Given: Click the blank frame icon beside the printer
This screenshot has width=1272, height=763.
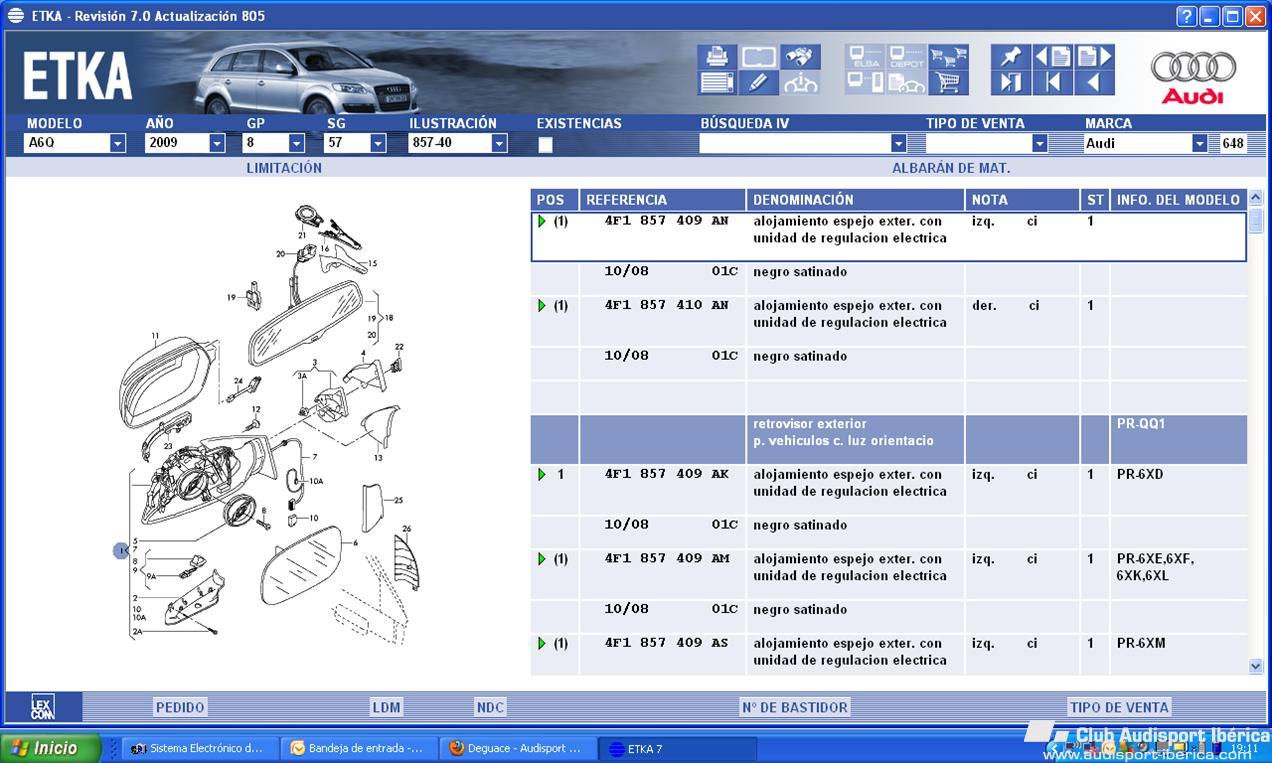Looking at the screenshot, I should [x=759, y=57].
